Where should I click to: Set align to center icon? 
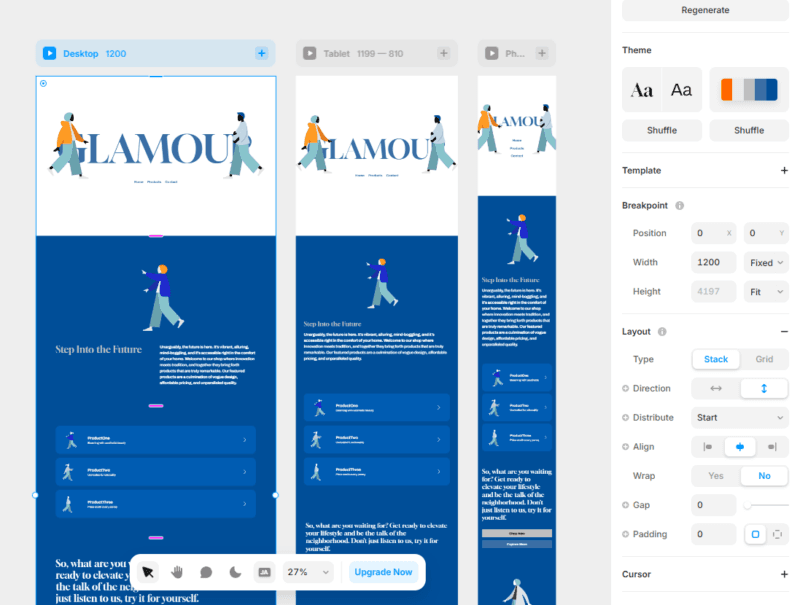[740, 447]
